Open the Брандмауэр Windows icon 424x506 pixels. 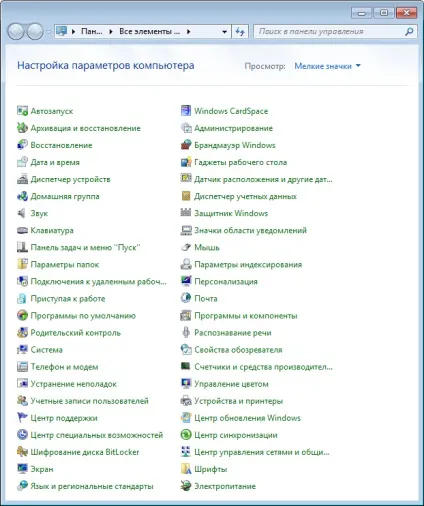click(x=186, y=145)
